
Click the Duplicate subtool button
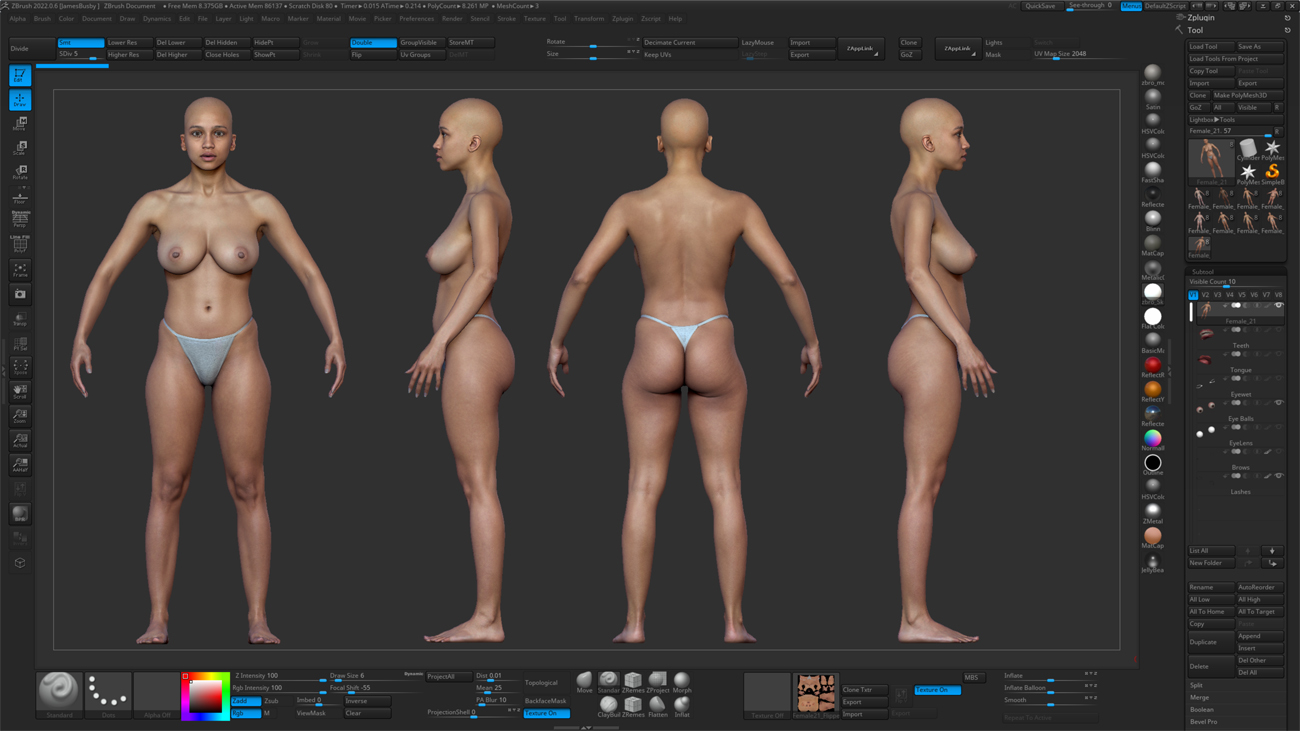point(1211,642)
